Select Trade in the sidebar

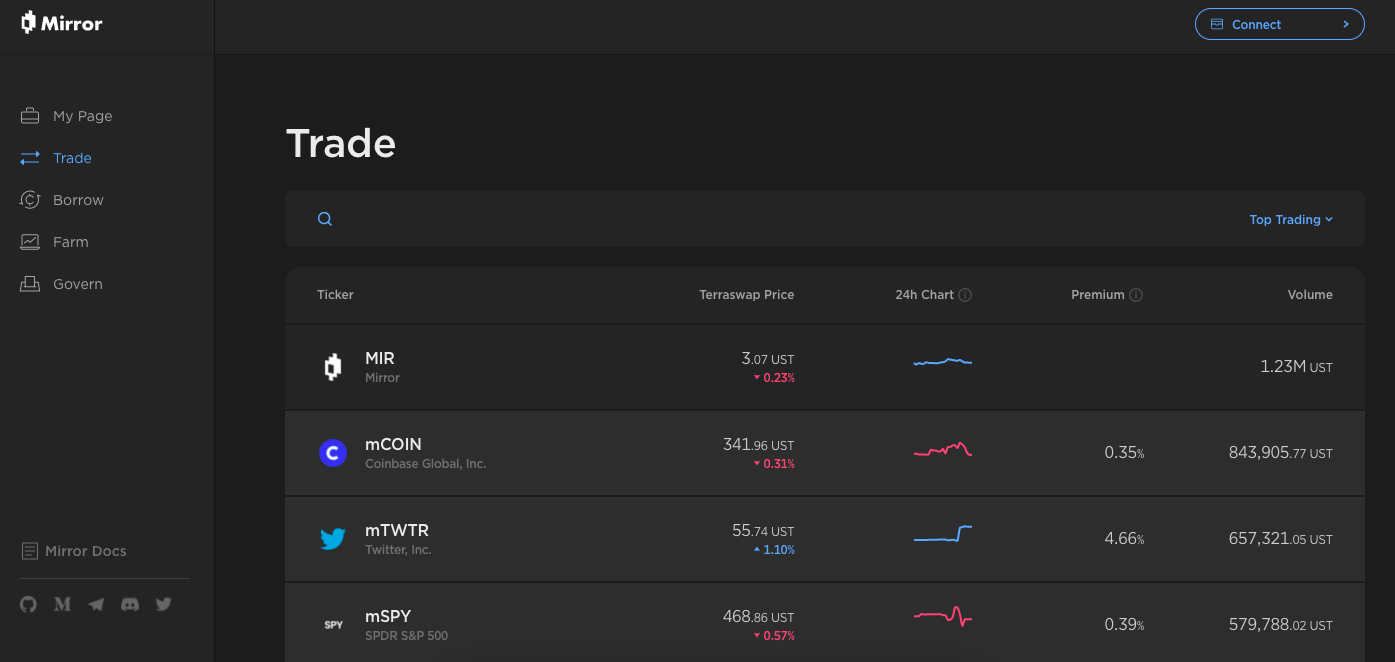(72, 158)
